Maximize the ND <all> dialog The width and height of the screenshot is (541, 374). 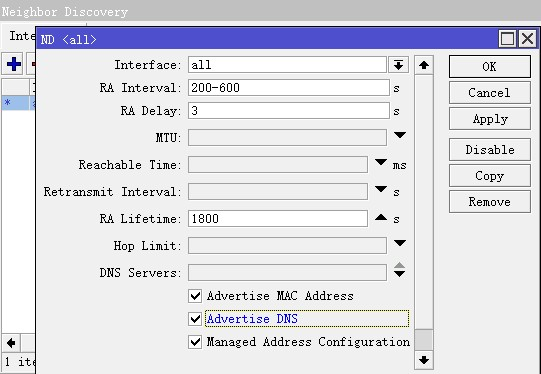click(508, 38)
